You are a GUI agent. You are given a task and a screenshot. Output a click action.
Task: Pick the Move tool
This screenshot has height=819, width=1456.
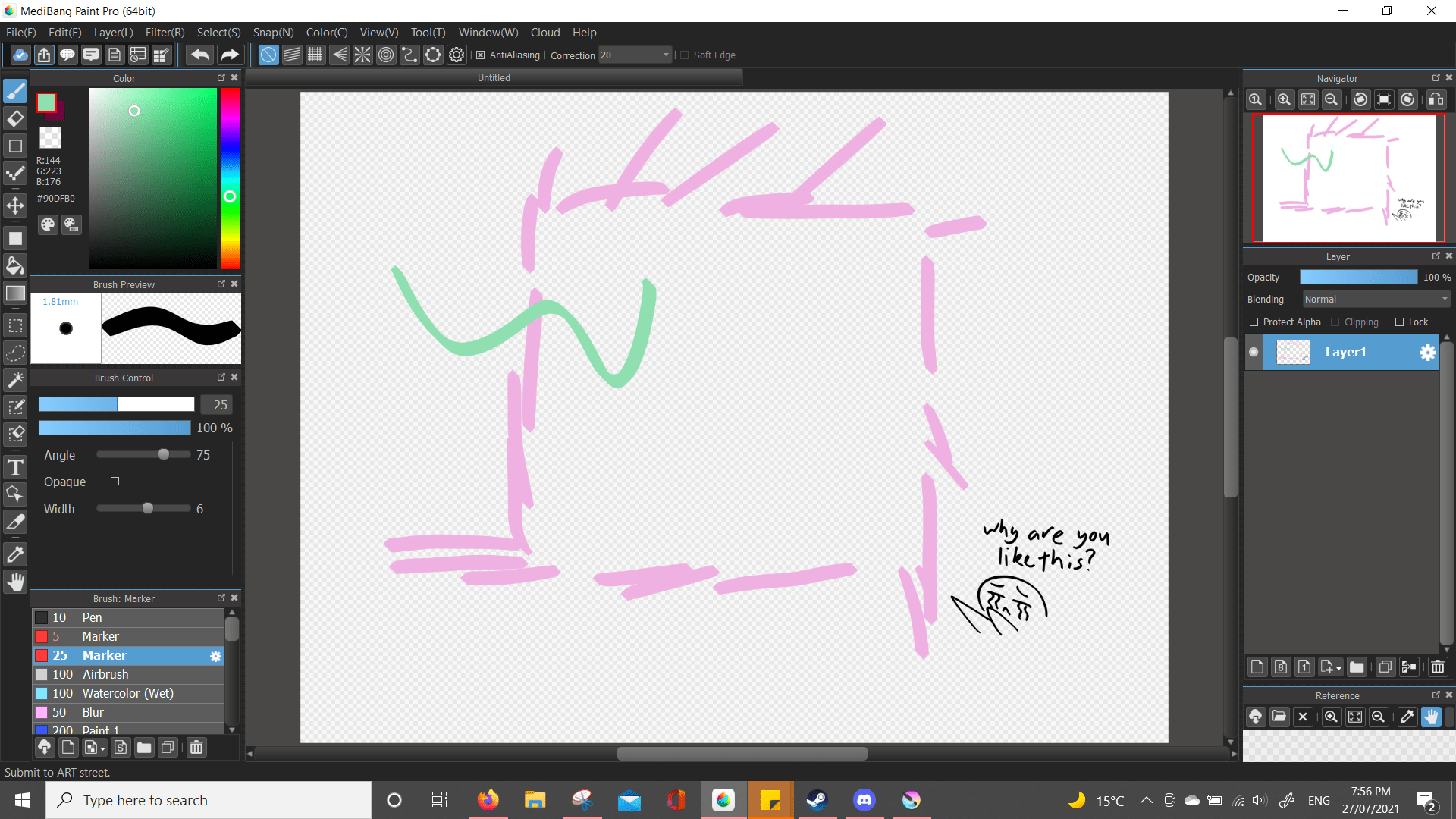coord(15,205)
